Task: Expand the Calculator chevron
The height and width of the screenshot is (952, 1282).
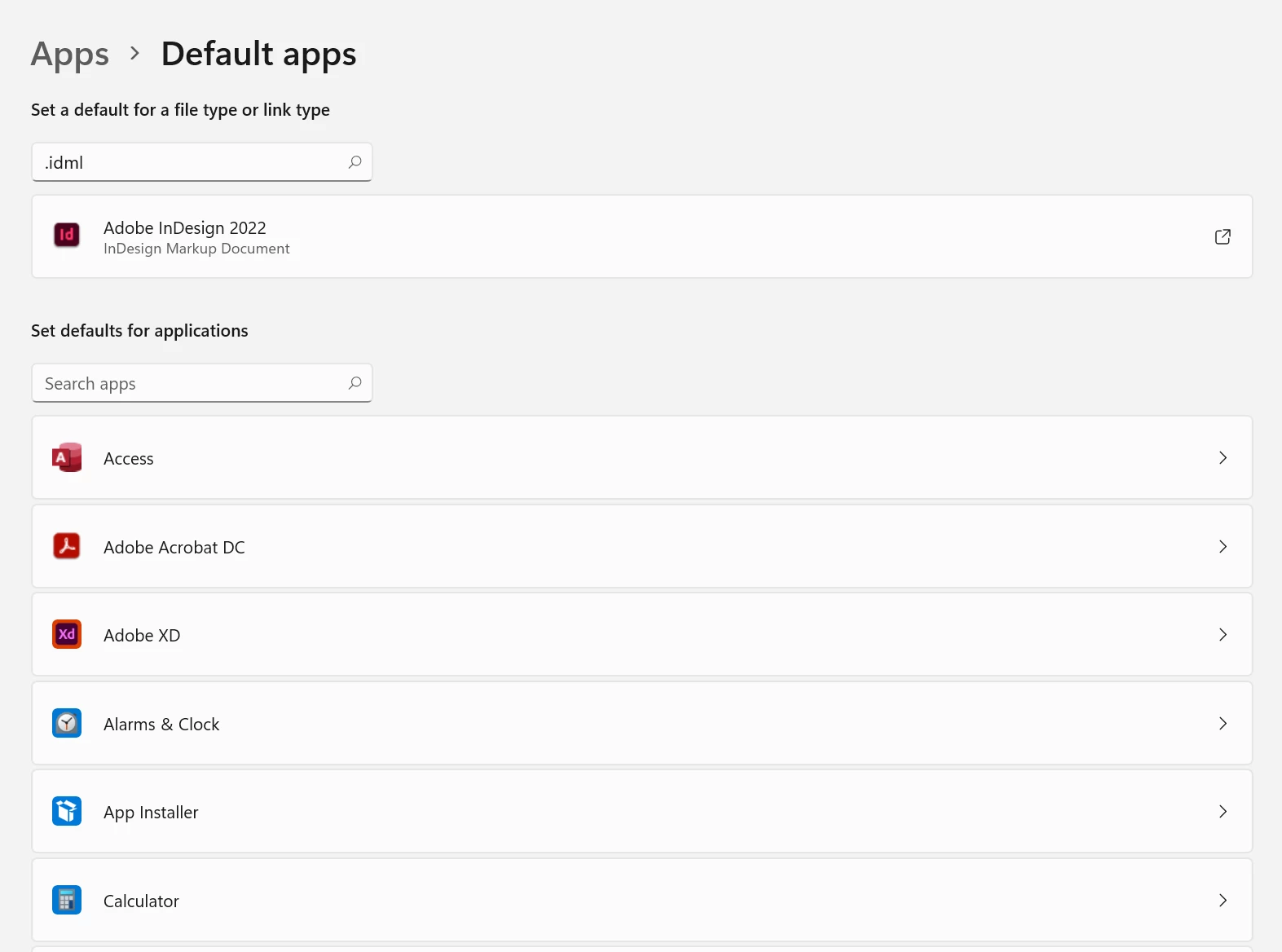Action: tap(1223, 901)
